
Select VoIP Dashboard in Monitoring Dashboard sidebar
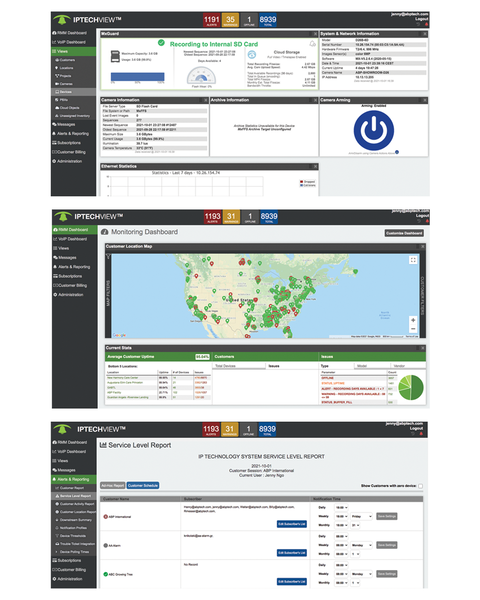pos(75,239)
